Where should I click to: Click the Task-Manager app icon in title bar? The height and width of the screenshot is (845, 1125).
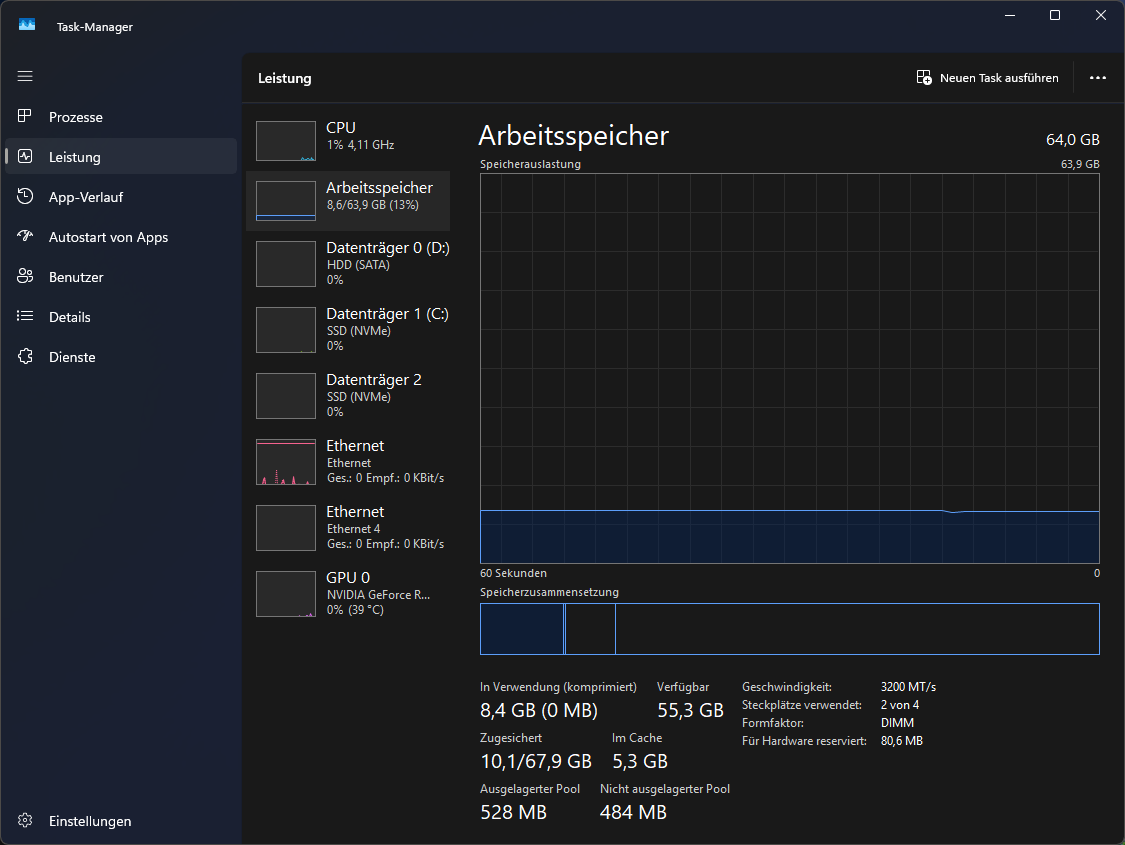[x=27, y=25]
